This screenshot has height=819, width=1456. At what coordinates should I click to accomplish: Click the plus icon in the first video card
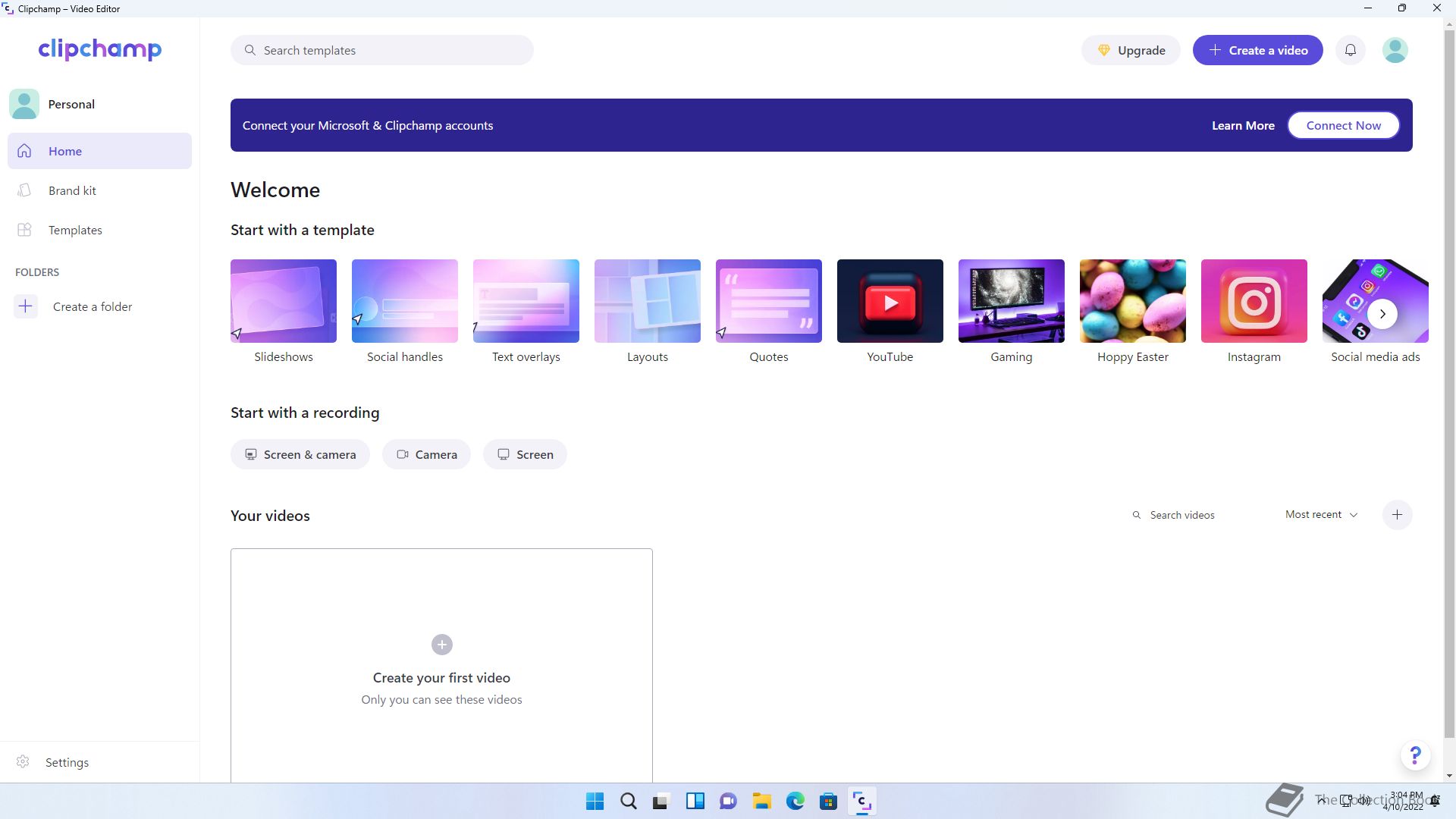[x=442, y=645]
